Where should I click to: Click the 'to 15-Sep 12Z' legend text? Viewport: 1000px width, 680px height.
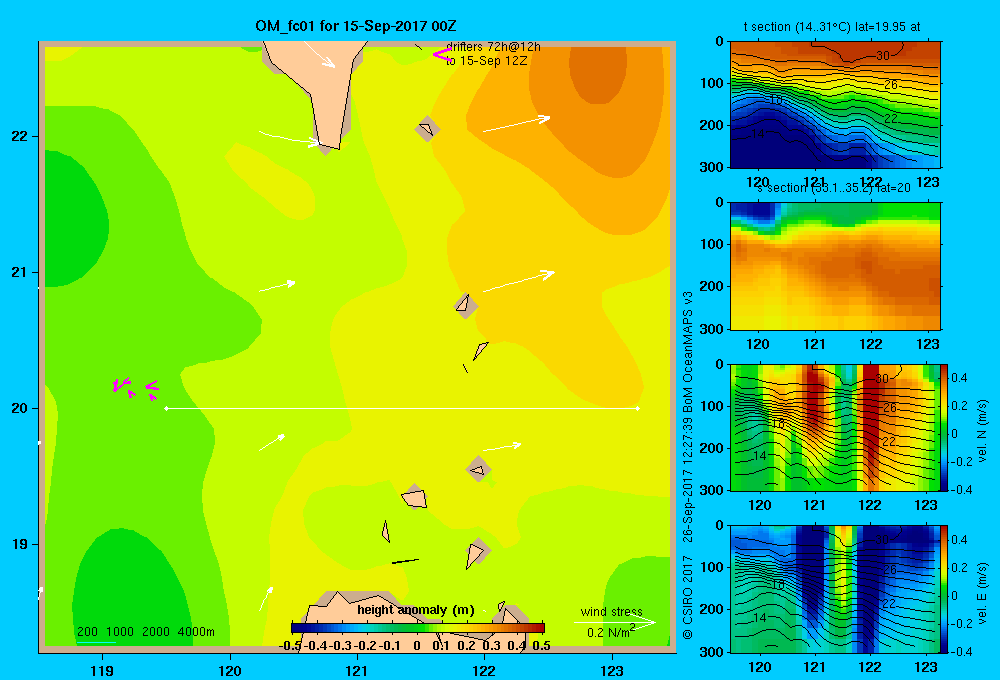(487, 61)
